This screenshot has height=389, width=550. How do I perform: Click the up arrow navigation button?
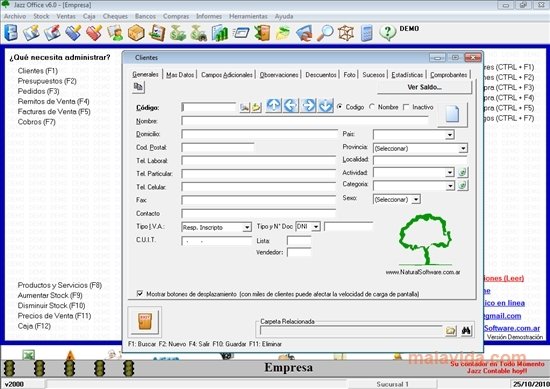274,105
